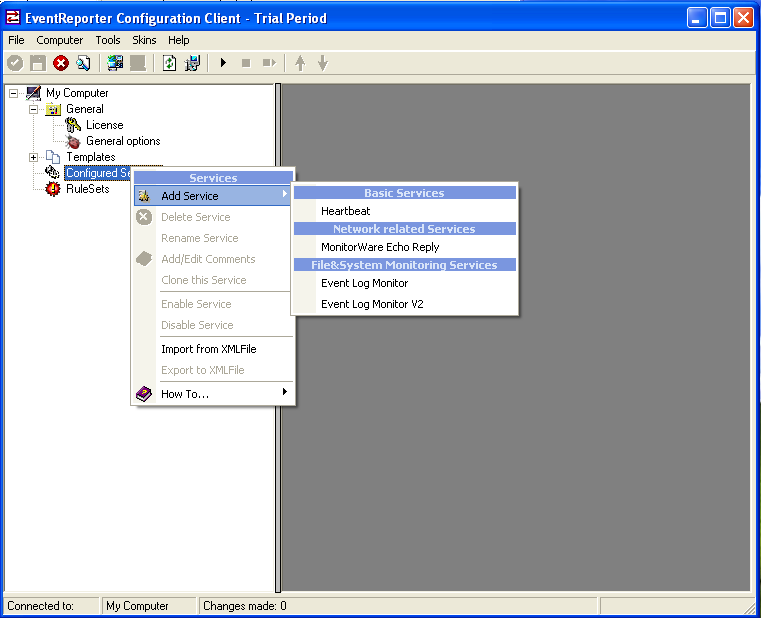
Task: Select the RuleSets tree item
Action: point(88,189)
